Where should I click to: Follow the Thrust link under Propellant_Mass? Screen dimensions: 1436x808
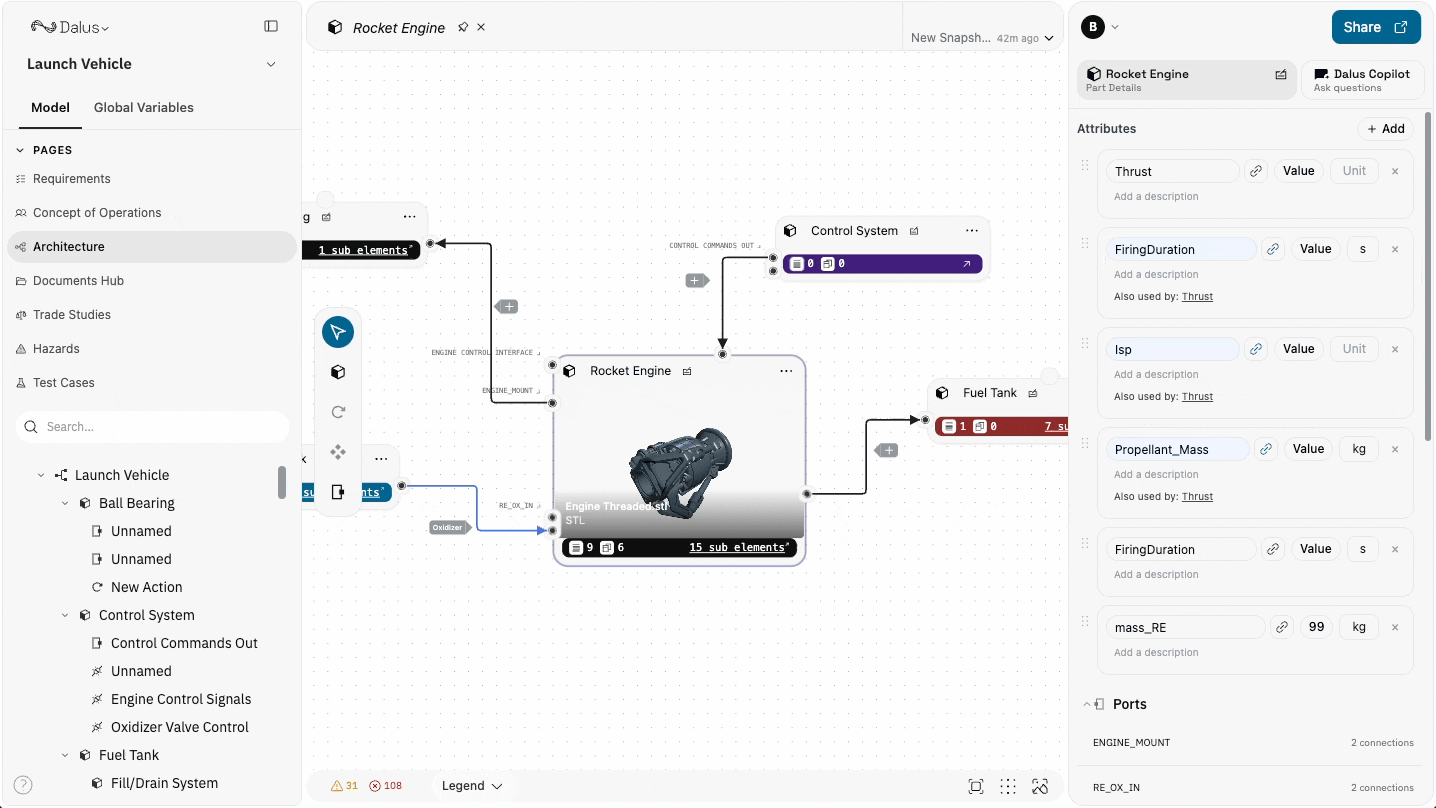(x=1197, y=497)
